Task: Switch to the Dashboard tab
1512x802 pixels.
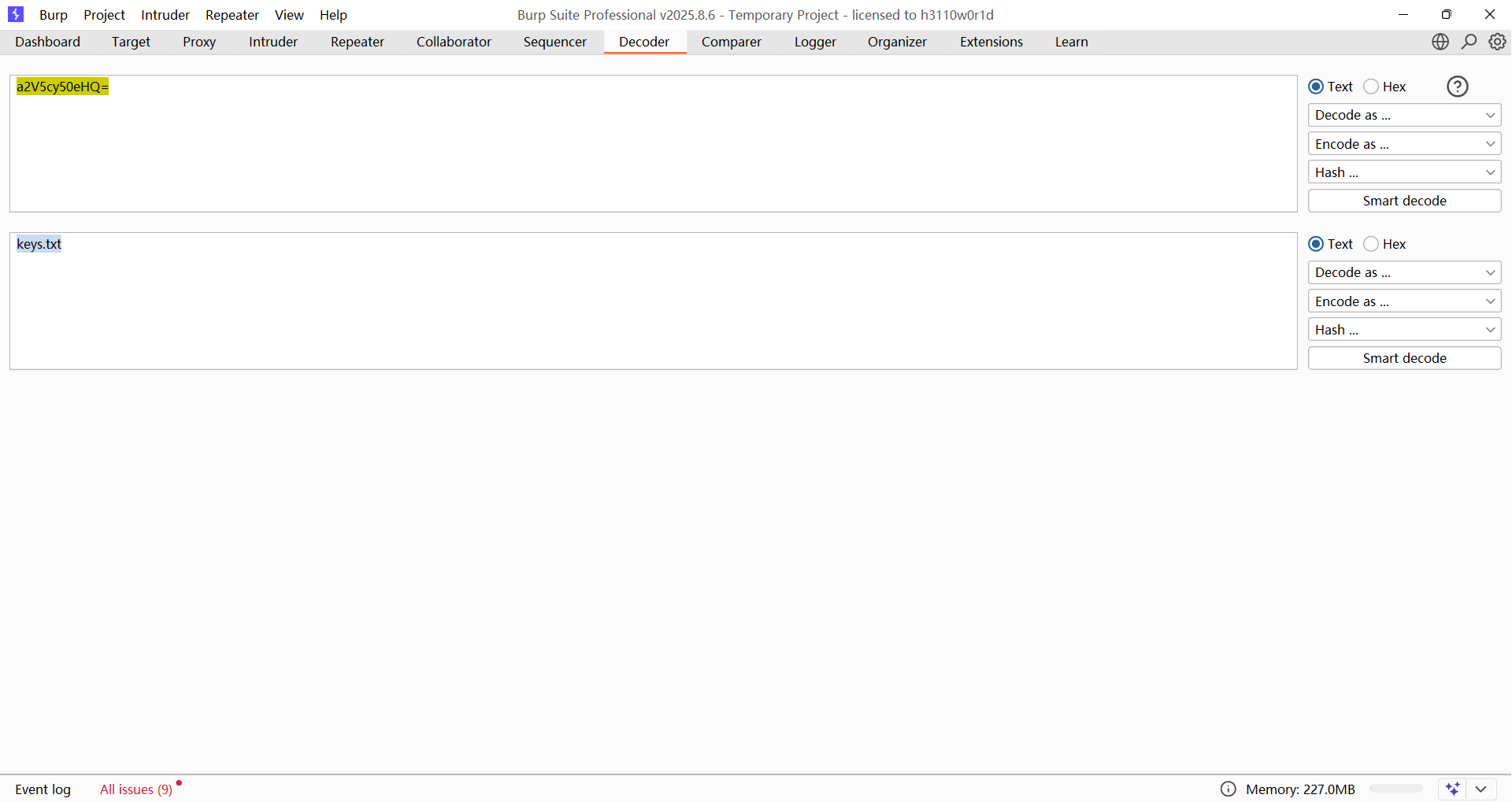Action: pos(48,42)
